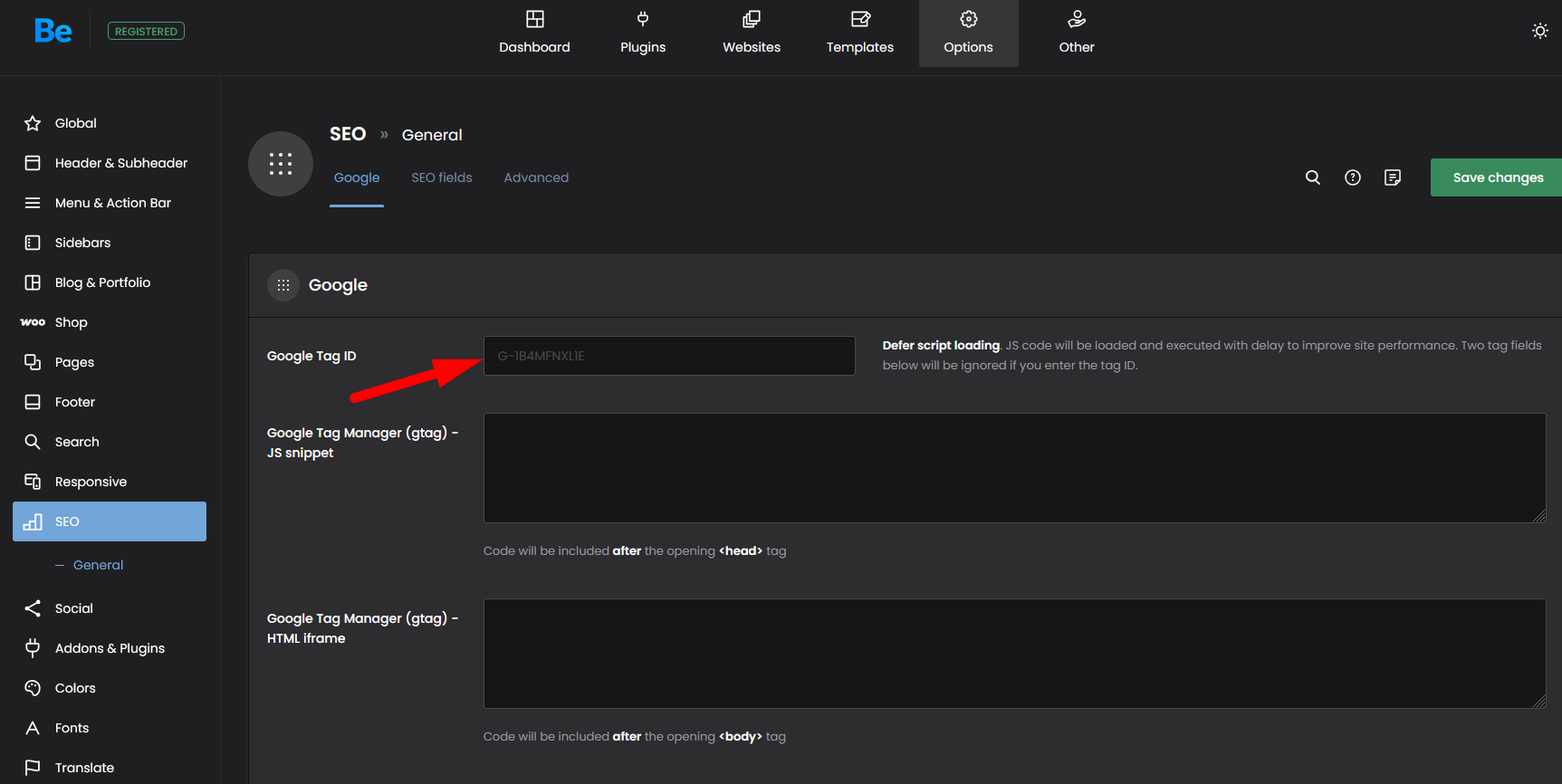Open the Dashboard top menu
Viewport: 1562px width, 784px height.
(x=534, y=33)
